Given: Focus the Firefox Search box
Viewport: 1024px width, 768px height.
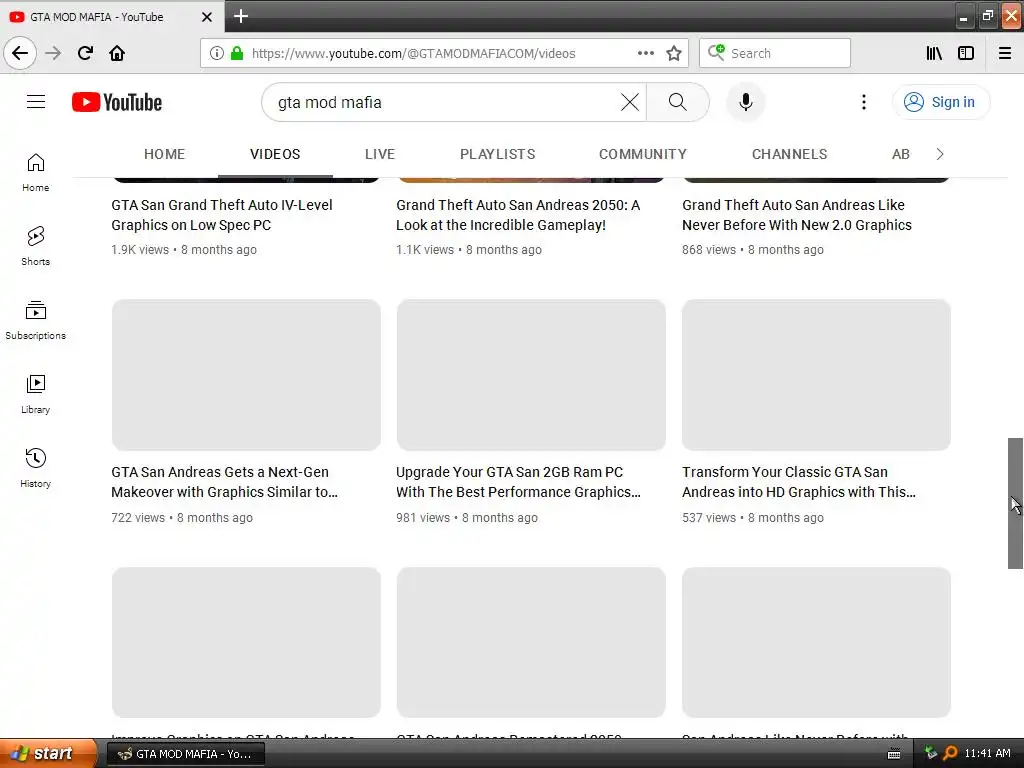Looking at the screenshot, I should [x=775, y=53].
